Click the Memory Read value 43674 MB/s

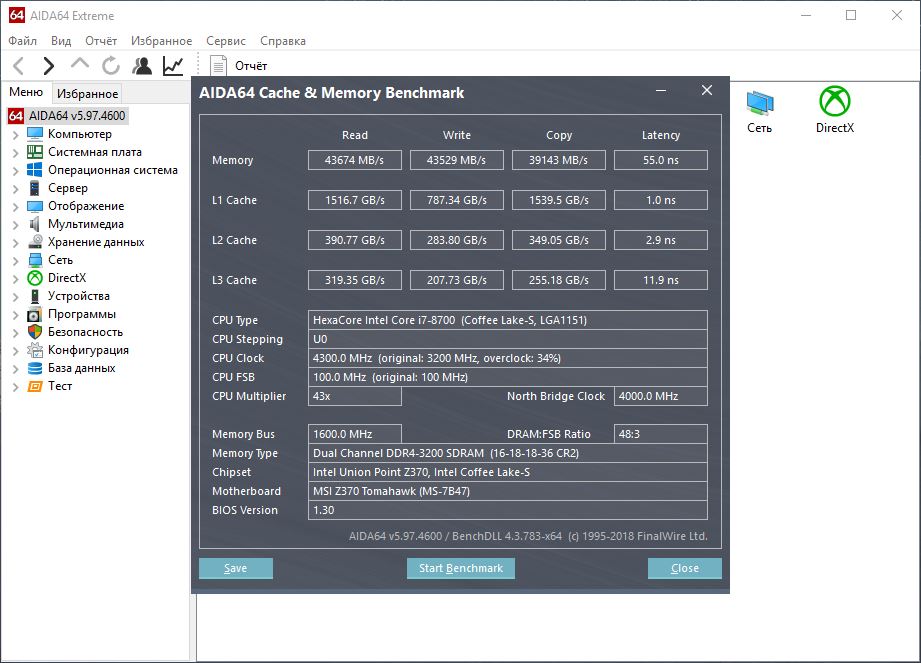[x=355, y=160]
